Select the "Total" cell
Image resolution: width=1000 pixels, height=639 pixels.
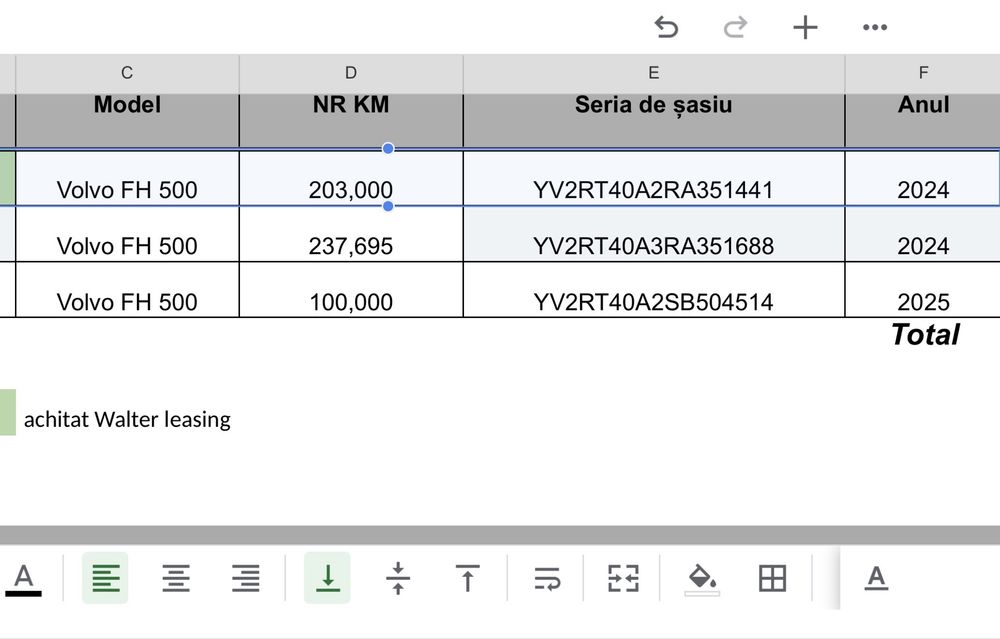(x=925, y=335)
